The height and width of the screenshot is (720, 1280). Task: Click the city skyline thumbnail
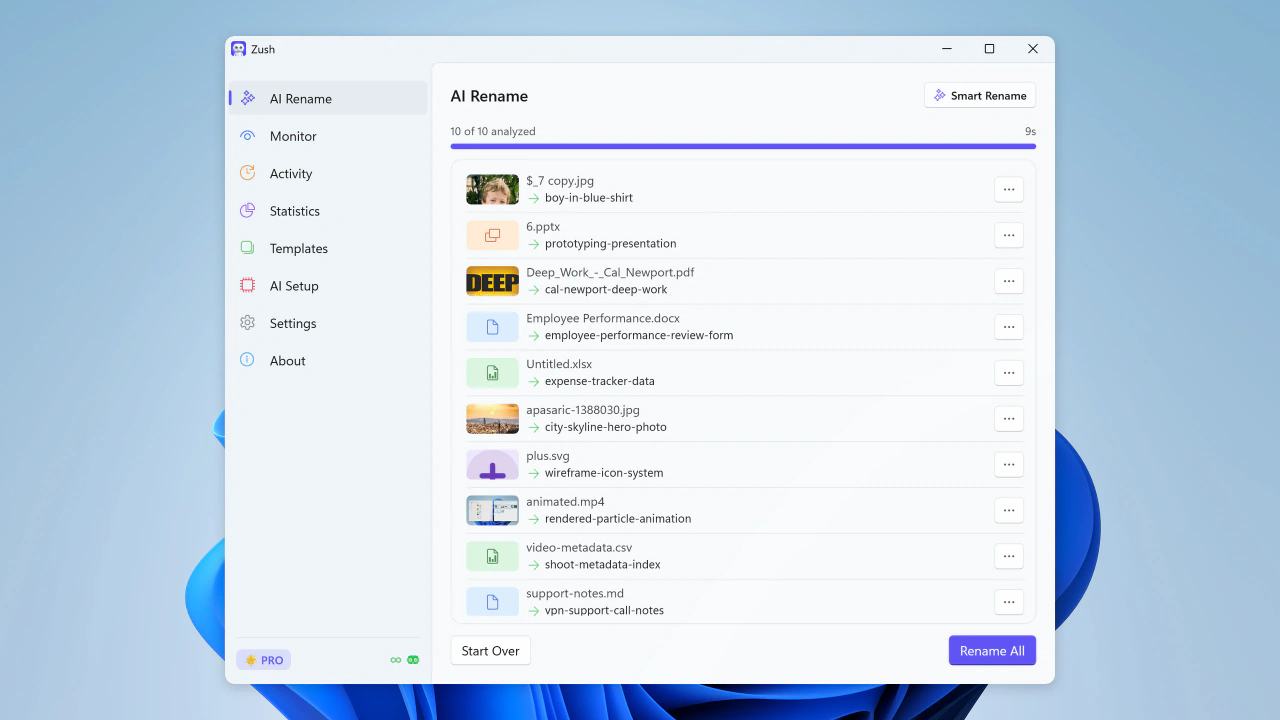pos(492,419)
